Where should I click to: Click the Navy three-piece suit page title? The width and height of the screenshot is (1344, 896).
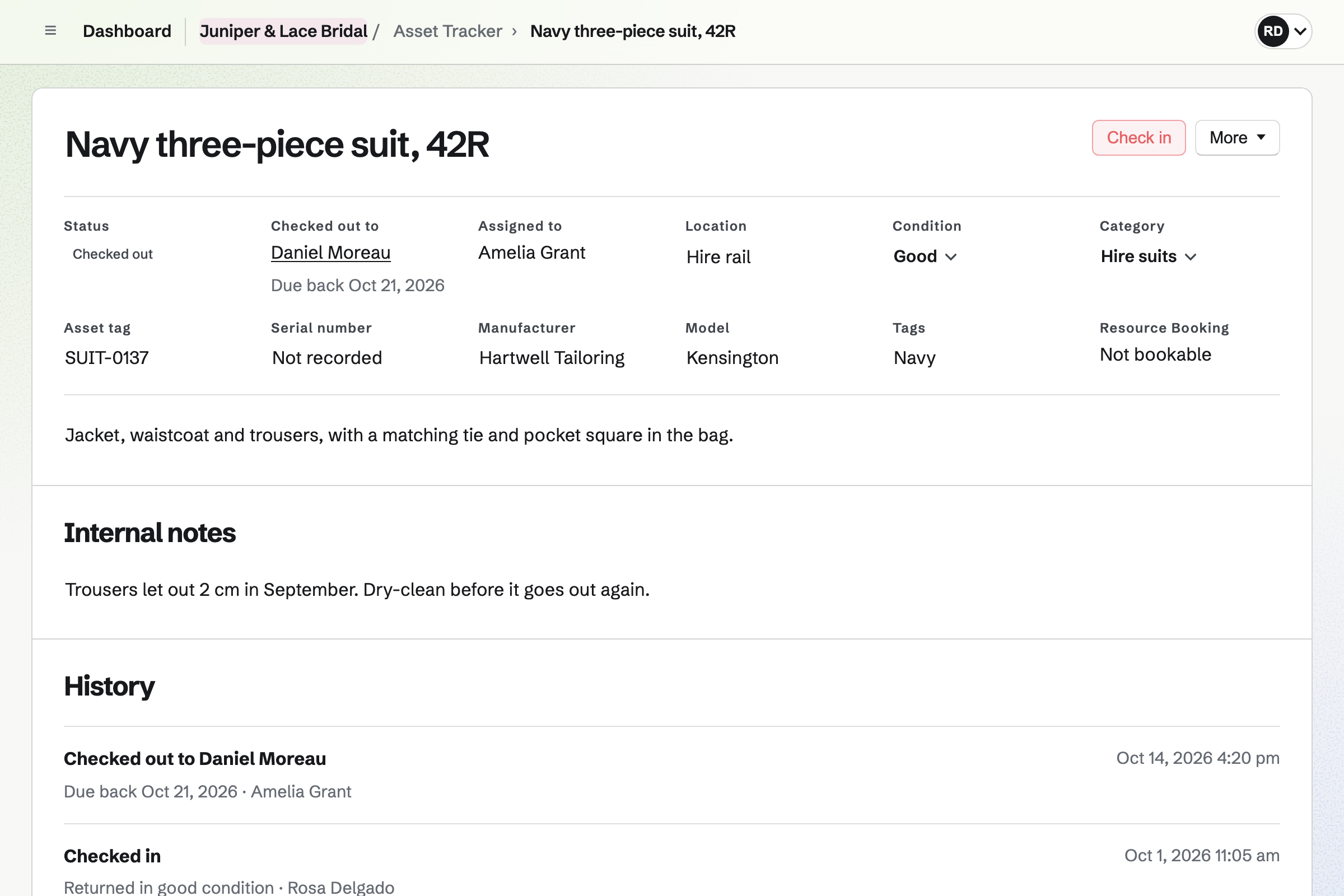pyautogui.click(x=277, y=144)
